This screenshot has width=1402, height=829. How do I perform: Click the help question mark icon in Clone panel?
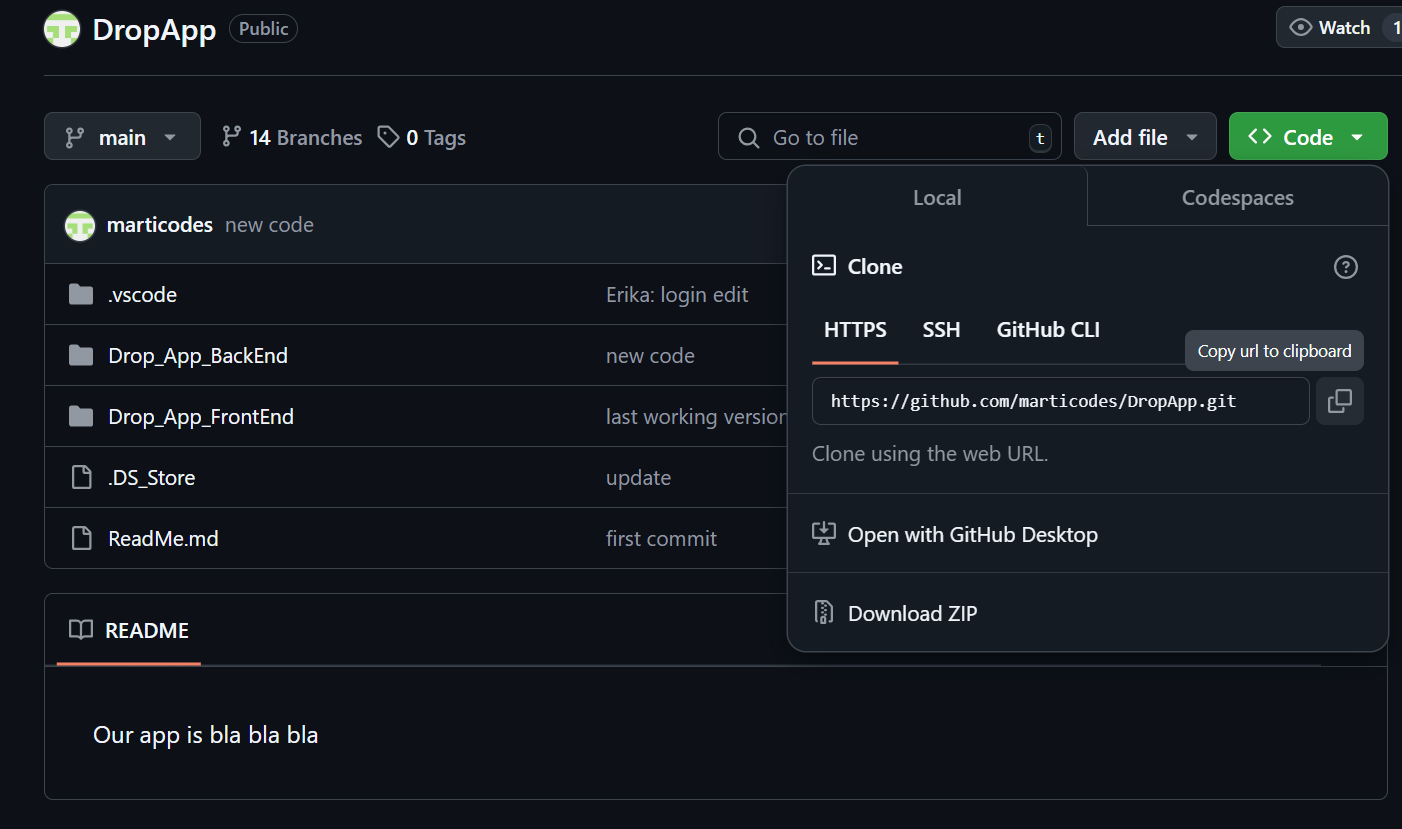point(1345,267)
